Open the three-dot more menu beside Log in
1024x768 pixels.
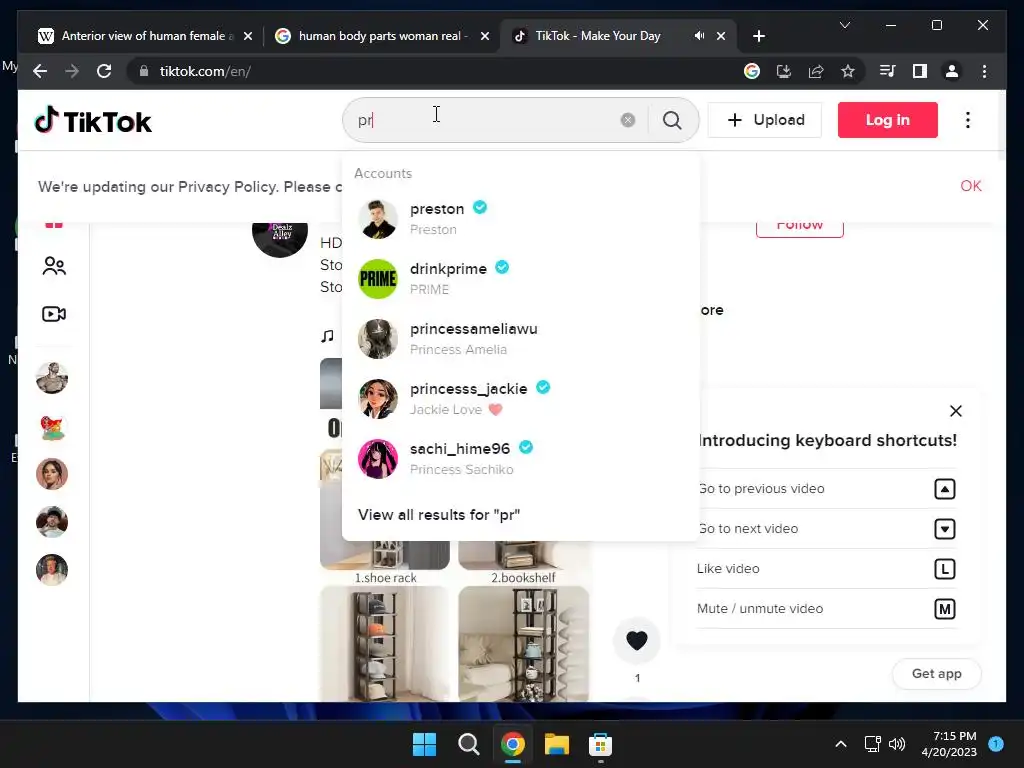pos(968,120)
